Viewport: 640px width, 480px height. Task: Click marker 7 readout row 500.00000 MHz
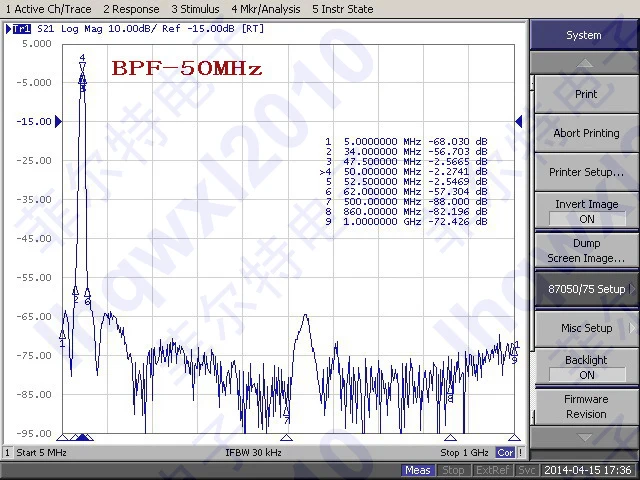tap(406, 202)
